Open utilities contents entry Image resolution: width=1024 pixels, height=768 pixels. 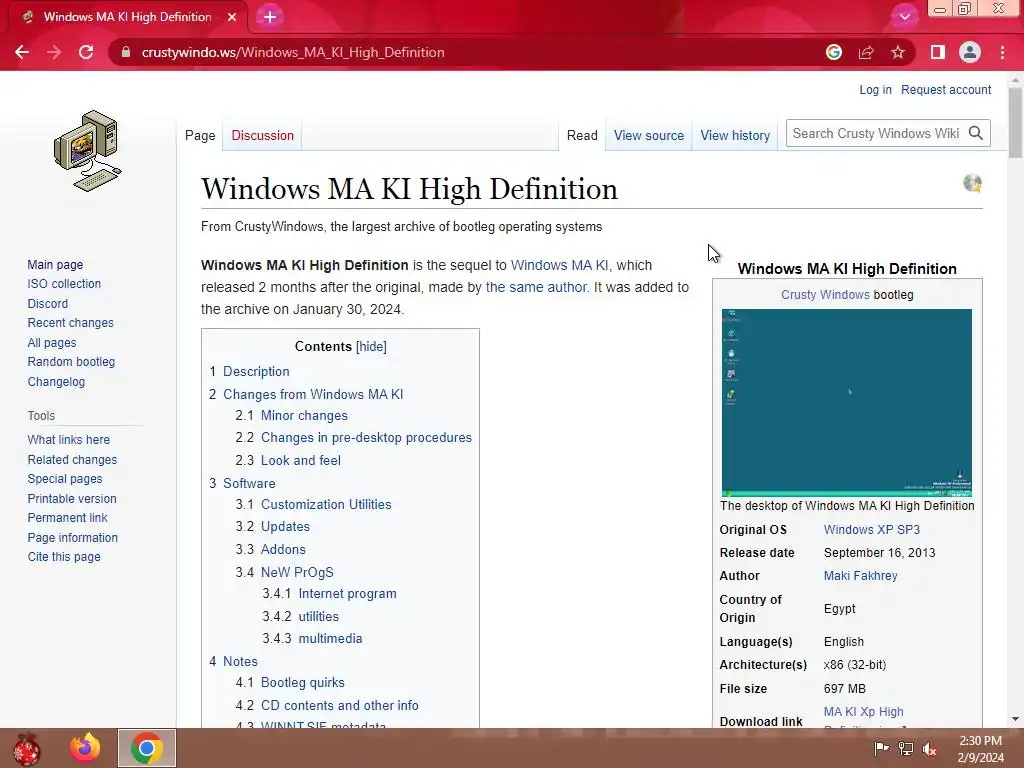(x=318, y=616)
